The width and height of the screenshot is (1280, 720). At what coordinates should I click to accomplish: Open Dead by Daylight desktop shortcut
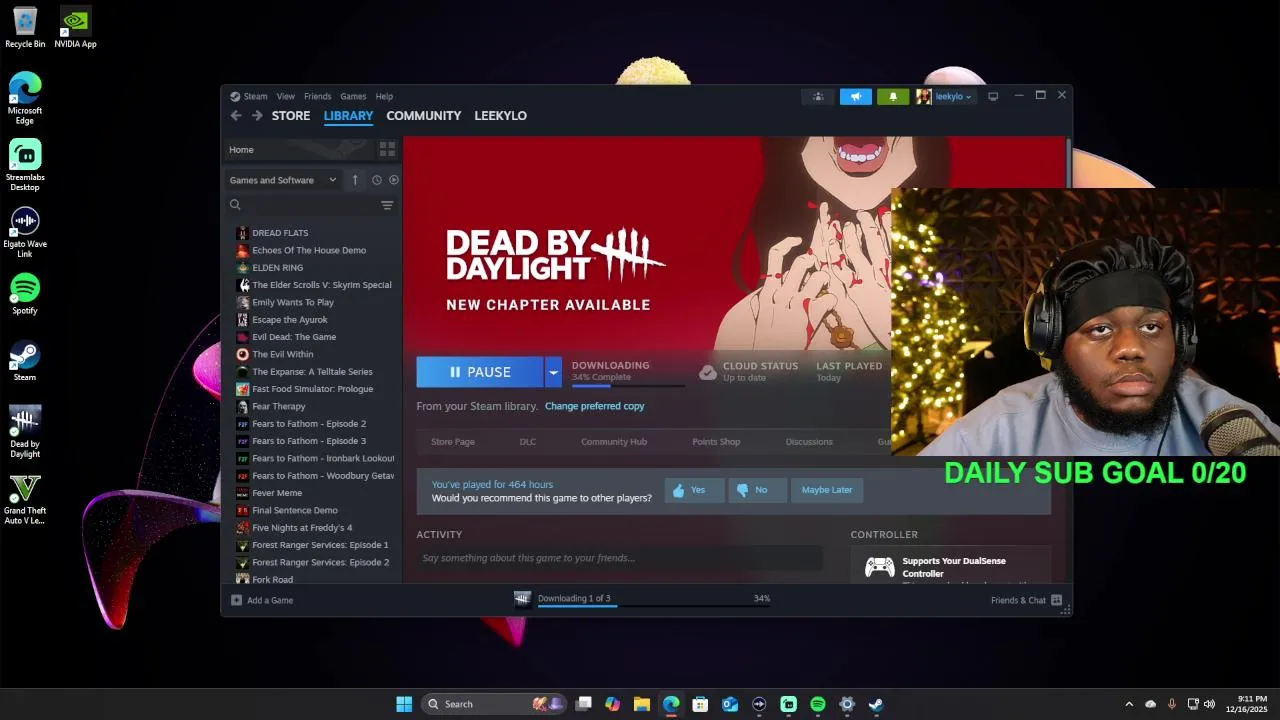25,432
